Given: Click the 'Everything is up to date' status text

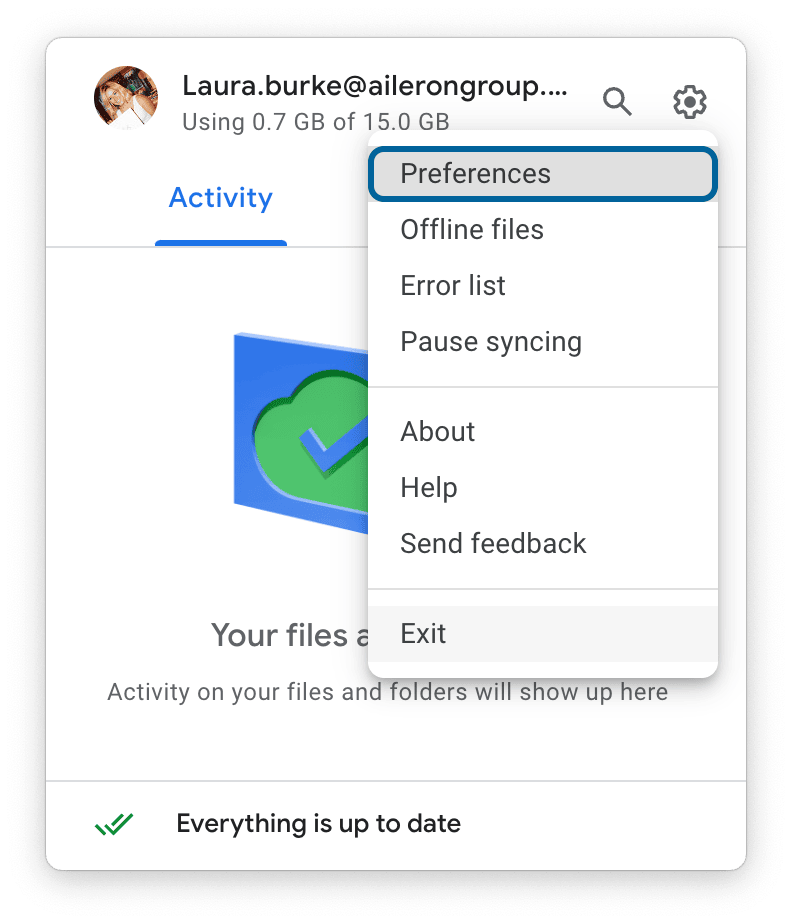Looking at the screenshot, I should [x=318, y=824].
